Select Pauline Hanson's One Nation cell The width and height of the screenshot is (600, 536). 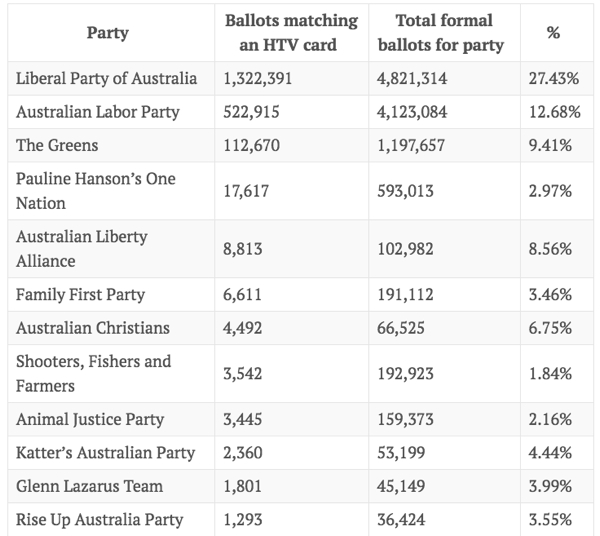click(95, 190)
